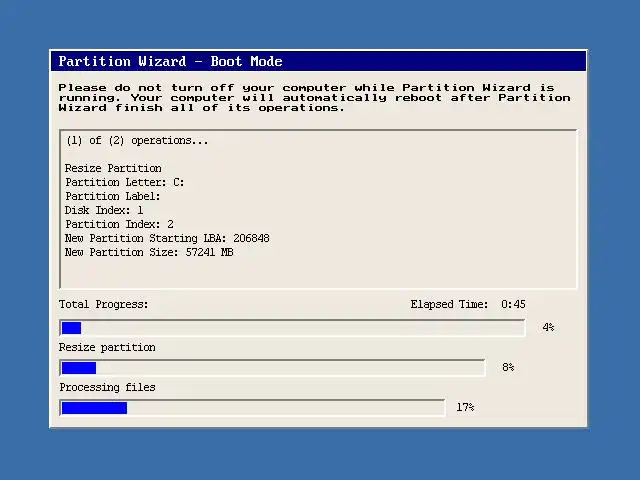Click the 'Total Progress:' label
The height and width of the screenshot is (480, 640).
coord(103,304)
